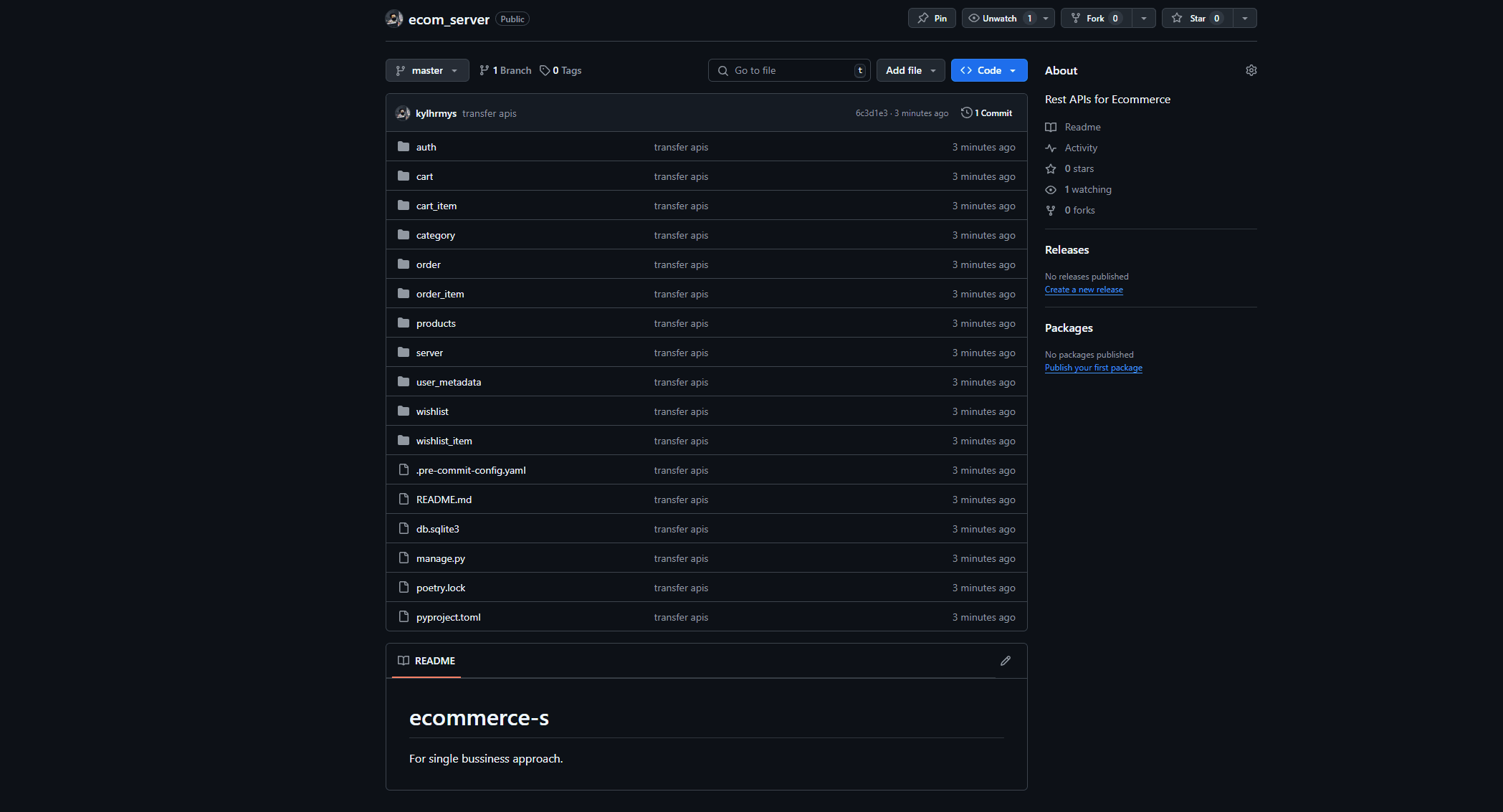Click the order_item folder icon
Image resolution: width=1503 pixels, height=812 pixels.
404,294
